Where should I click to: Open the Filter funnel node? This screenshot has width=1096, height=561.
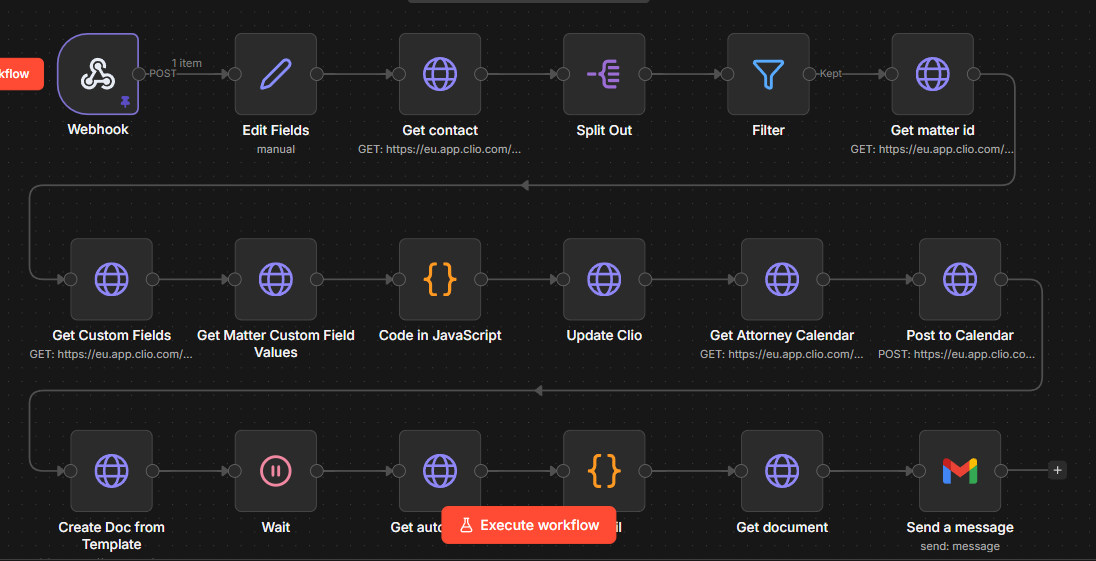coord(768,73)
